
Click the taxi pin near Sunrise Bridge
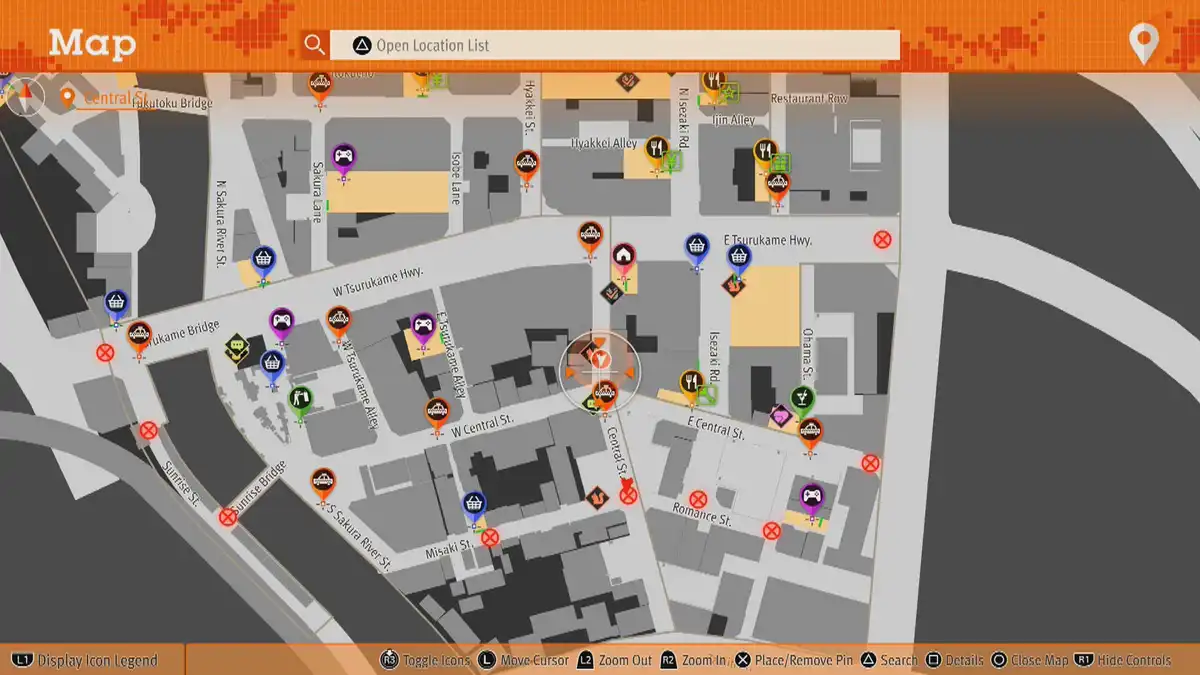(322, 481)
